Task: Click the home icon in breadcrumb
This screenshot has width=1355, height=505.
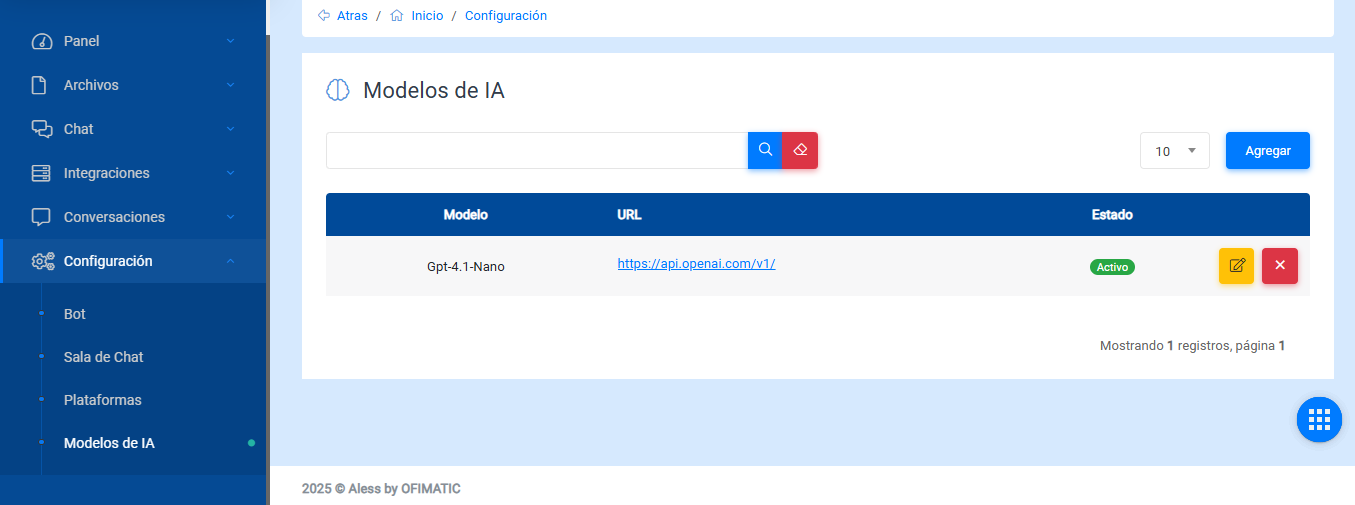Action: click(x=397, y=16)
